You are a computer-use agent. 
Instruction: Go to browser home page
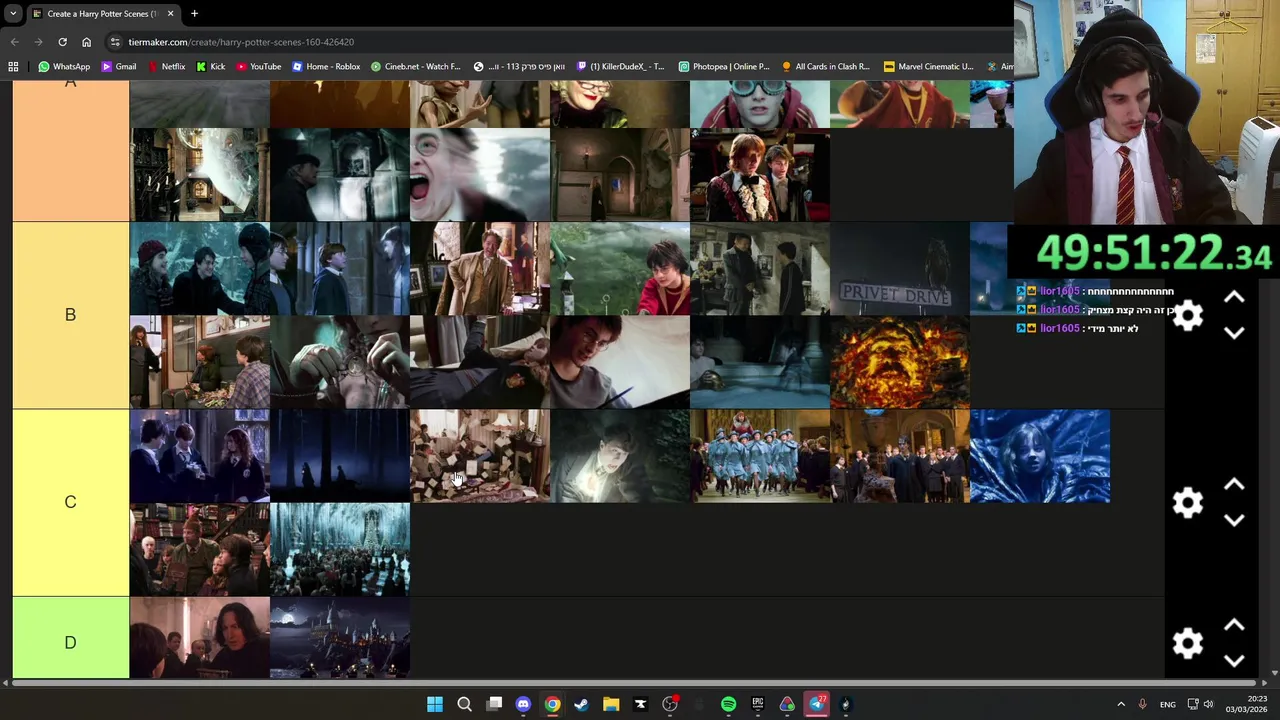(x=86, y=42)
